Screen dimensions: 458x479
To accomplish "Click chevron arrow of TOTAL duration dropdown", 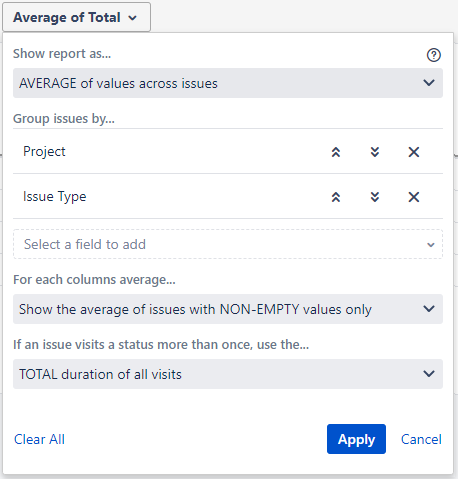I will [429, 374].
